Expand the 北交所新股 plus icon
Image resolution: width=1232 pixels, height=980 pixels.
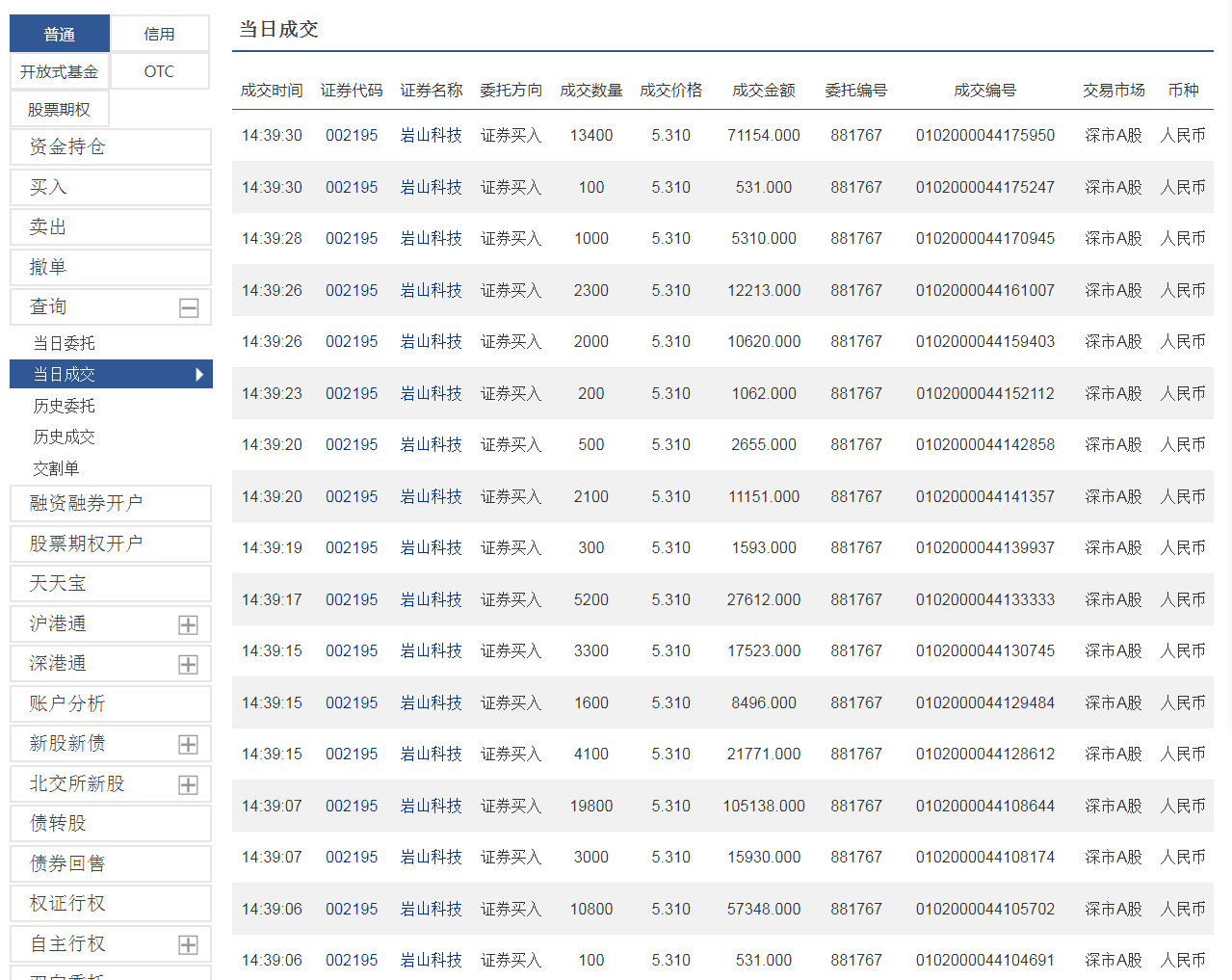[189, 785]
